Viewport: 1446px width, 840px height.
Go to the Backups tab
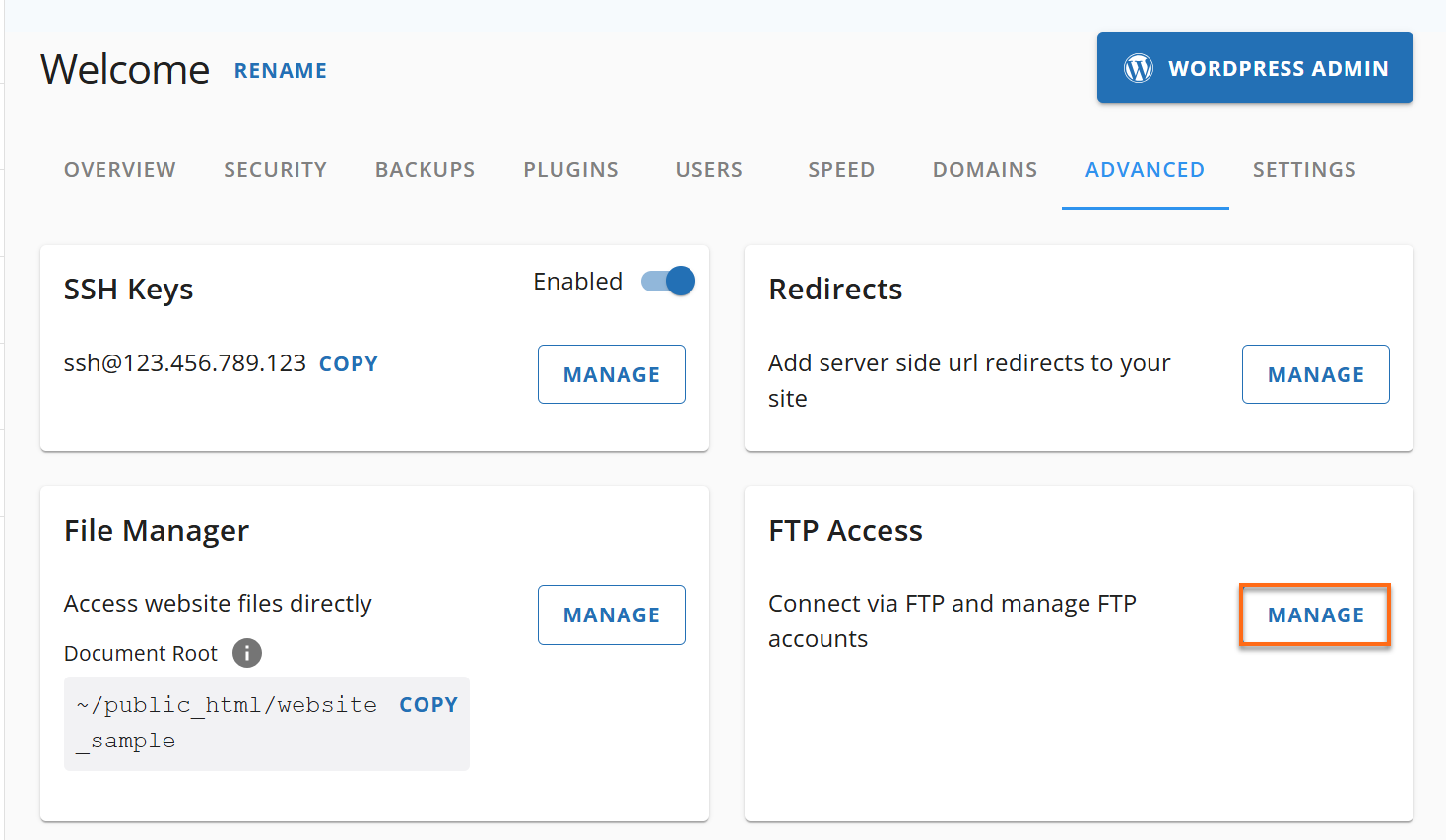426,170
